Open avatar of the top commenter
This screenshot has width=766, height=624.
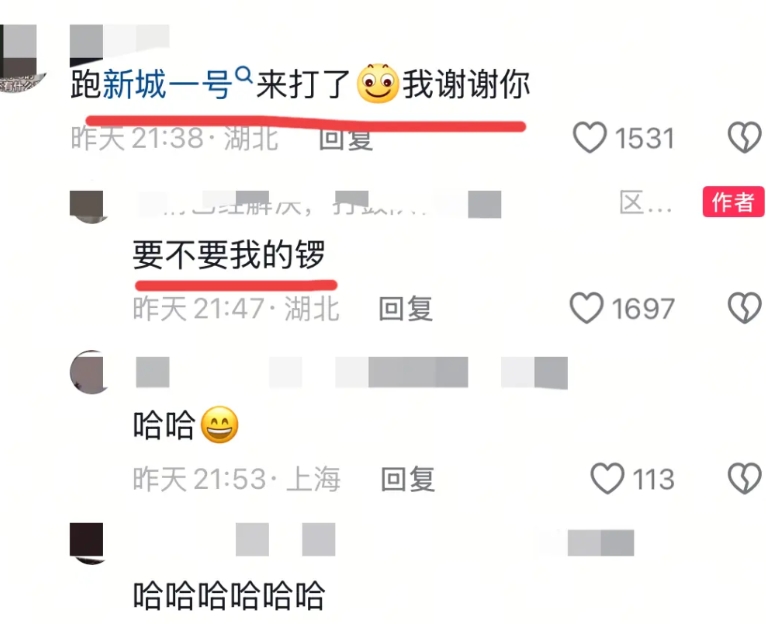pyautogui.click(x=22, y=58)
